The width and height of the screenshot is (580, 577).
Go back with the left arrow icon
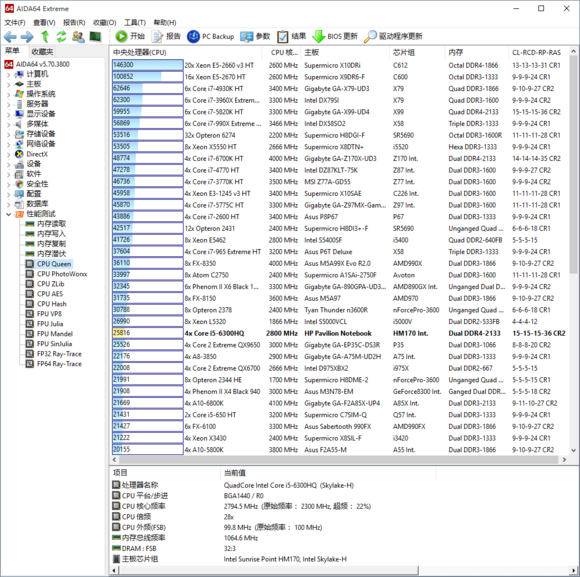(10, 36)
